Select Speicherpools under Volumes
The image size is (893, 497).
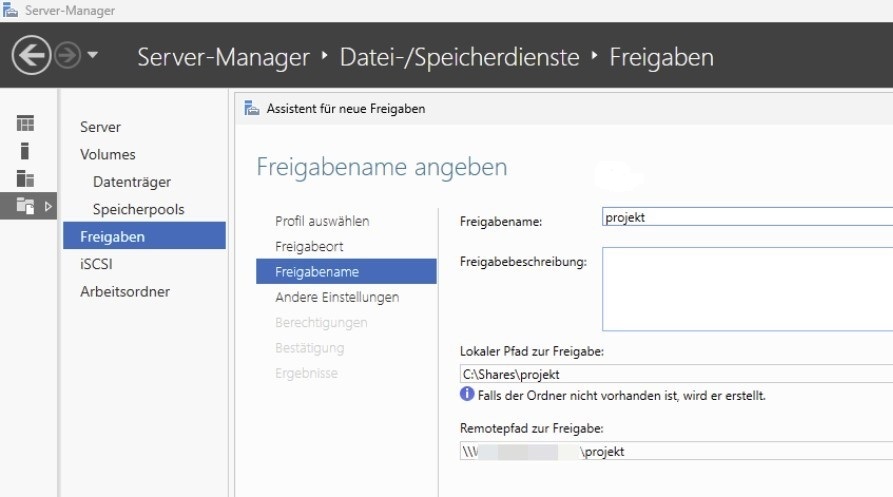pyautogui.click(x=138, y=209)
